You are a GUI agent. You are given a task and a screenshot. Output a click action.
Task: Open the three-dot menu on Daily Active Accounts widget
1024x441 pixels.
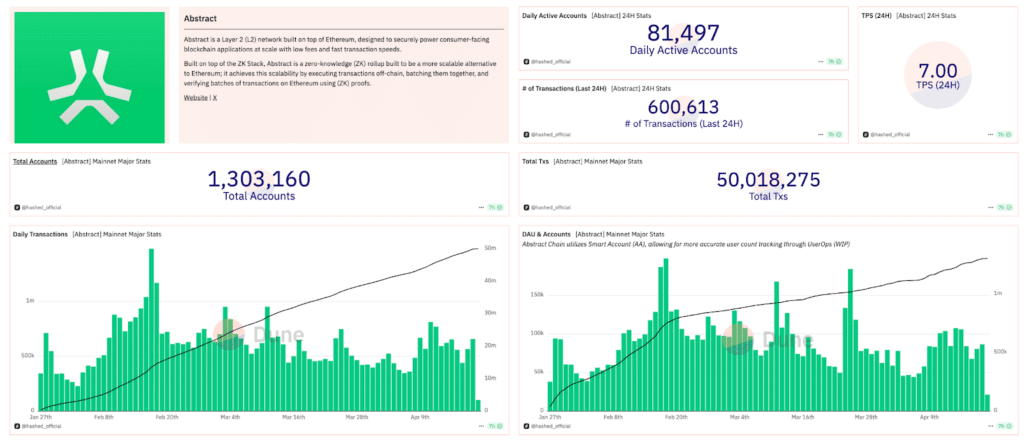click(821, 61)
